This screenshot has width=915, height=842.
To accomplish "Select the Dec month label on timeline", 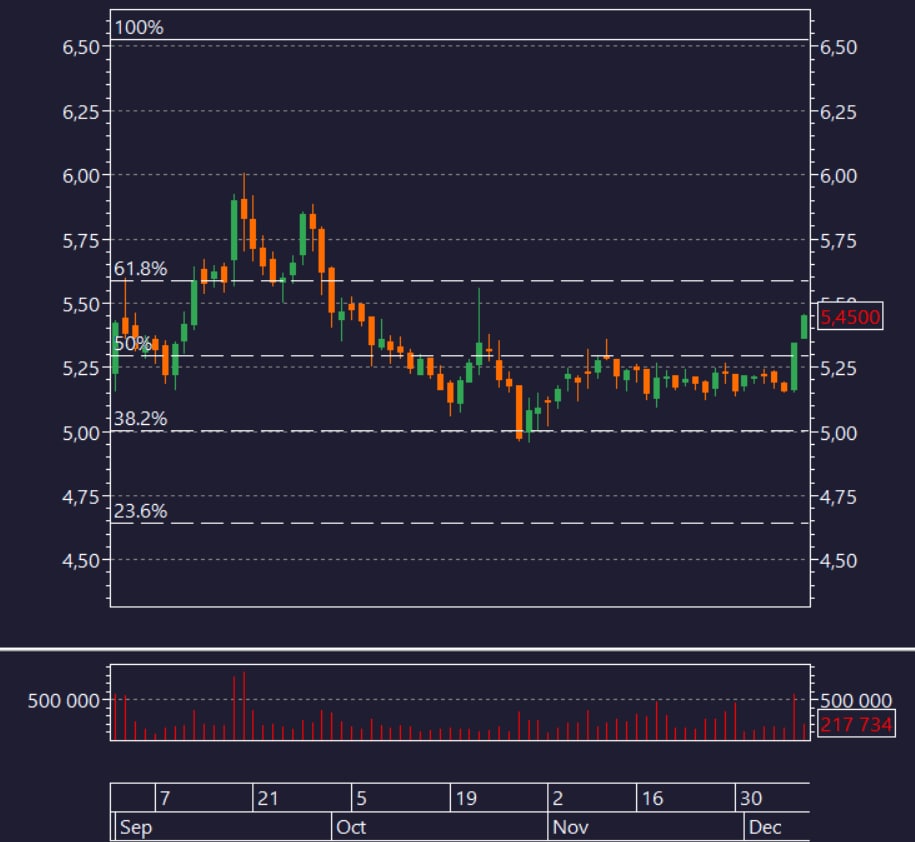I will tap(764, 827).
